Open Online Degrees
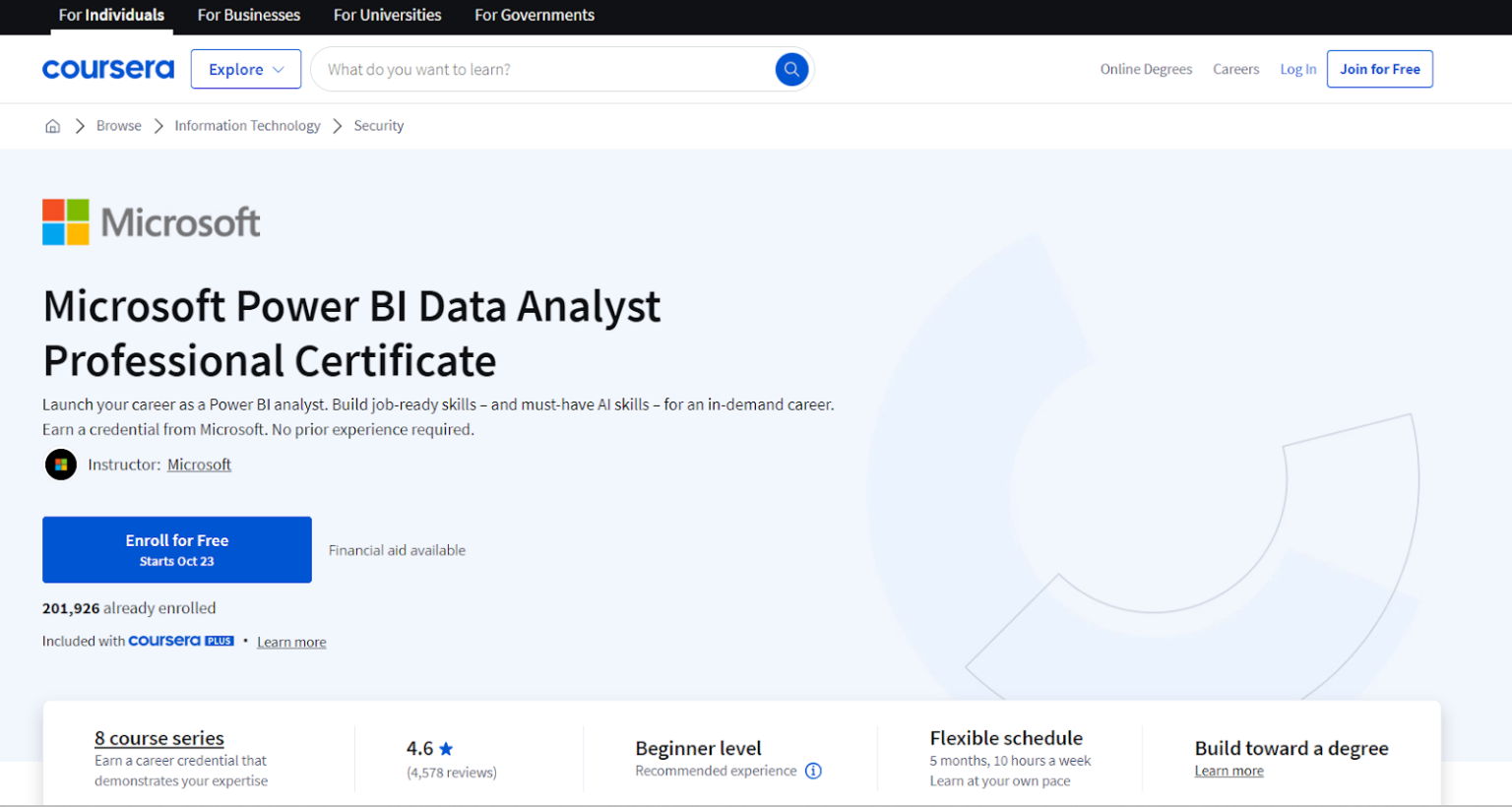 tap(1146, 69)
